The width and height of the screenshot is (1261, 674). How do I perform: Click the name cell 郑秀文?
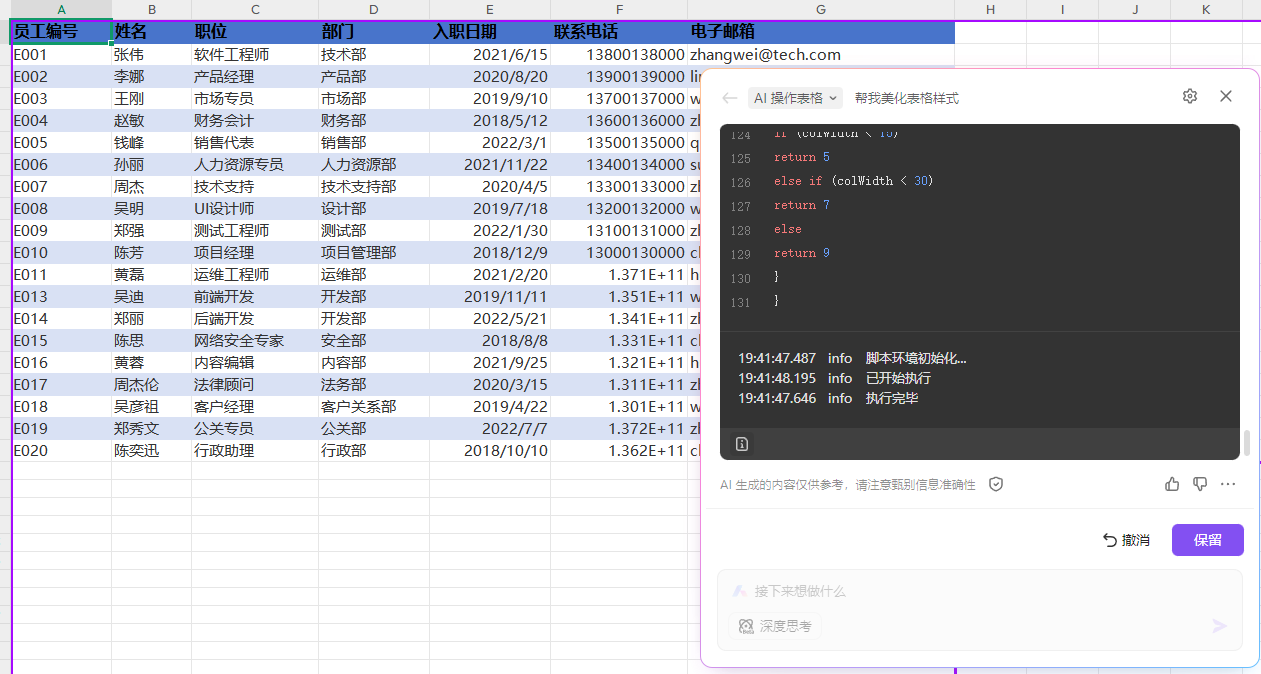coord(152,428)
